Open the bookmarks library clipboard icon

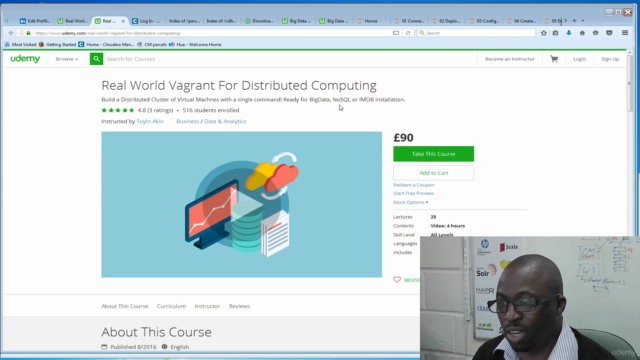coord(556,33)
